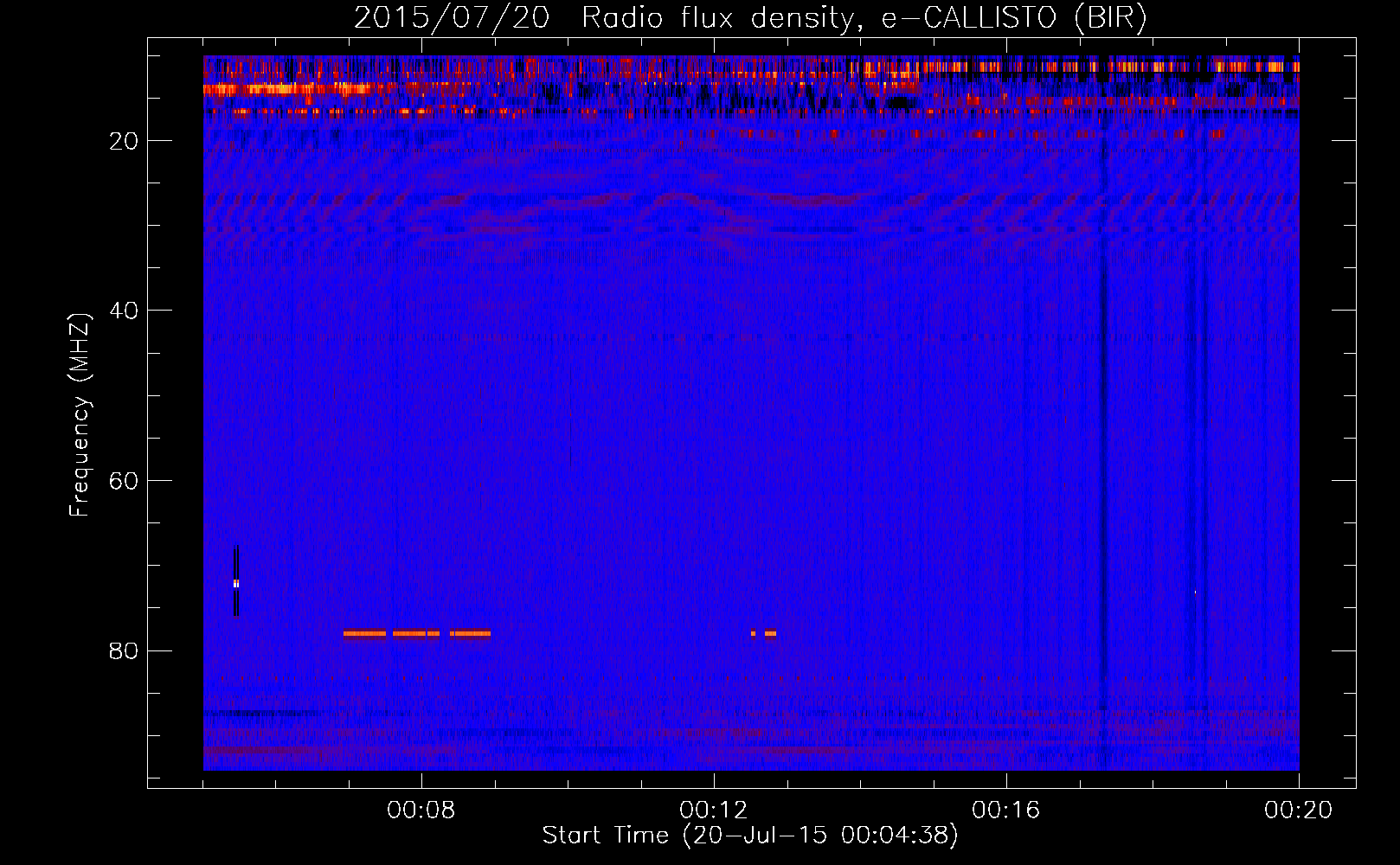Viewport: 1400px width, 865px height.
Task: Click the 60 frequency tick label
Action: pos(124,481)
